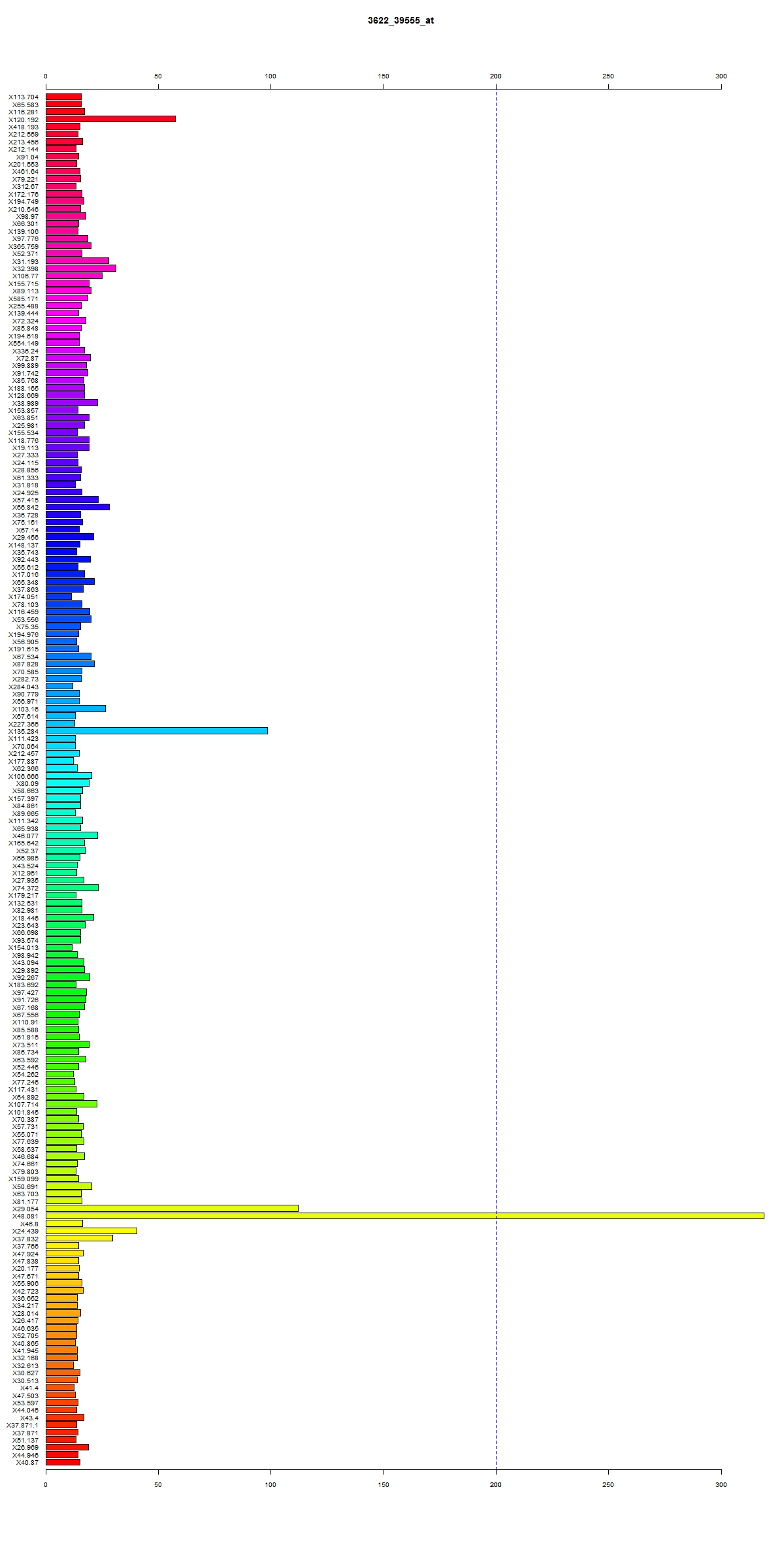
Task: Click the X42.723 row label
Action: point(25,1290)
